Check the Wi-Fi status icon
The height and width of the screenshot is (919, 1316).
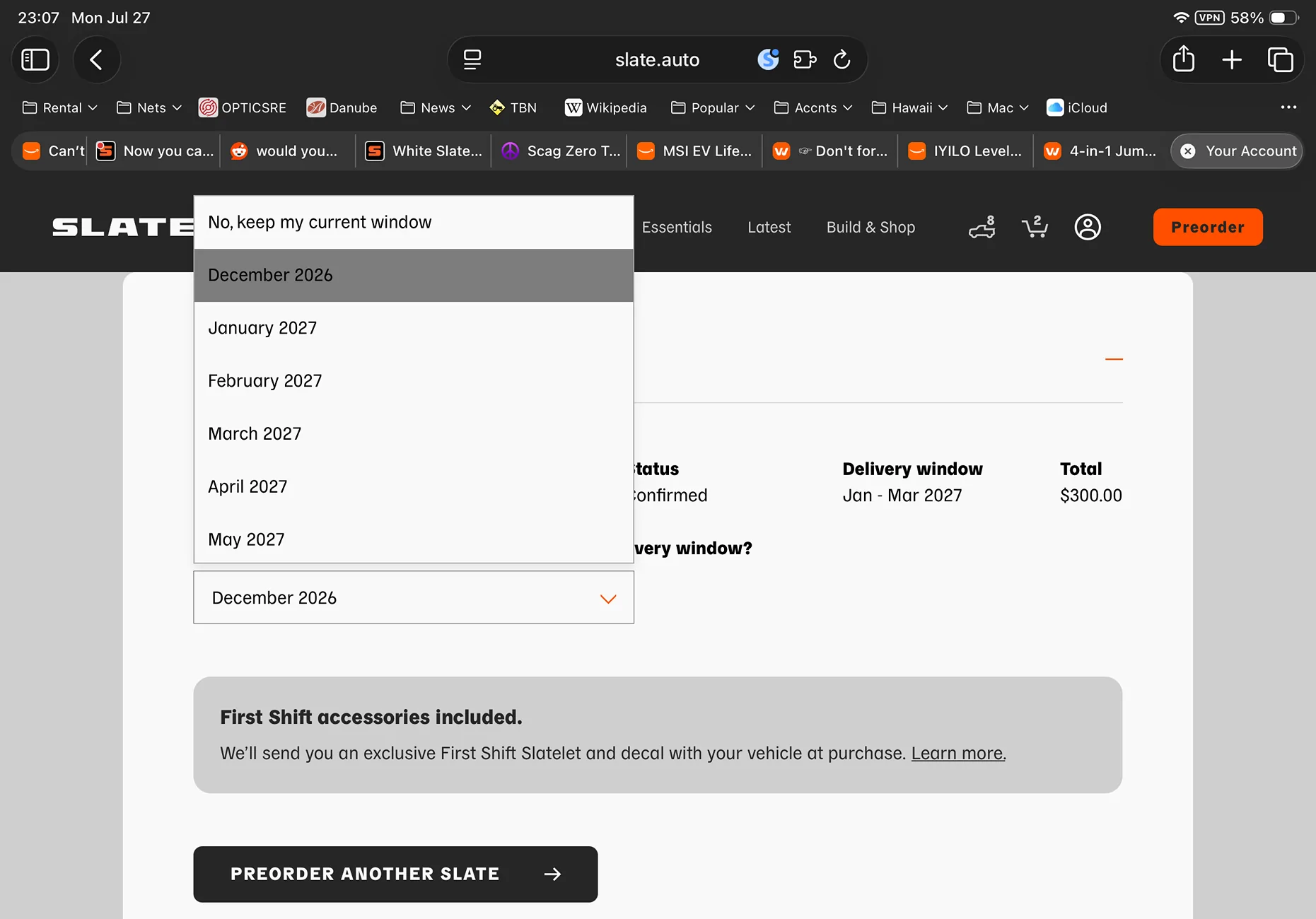[x=1180, y=18]
